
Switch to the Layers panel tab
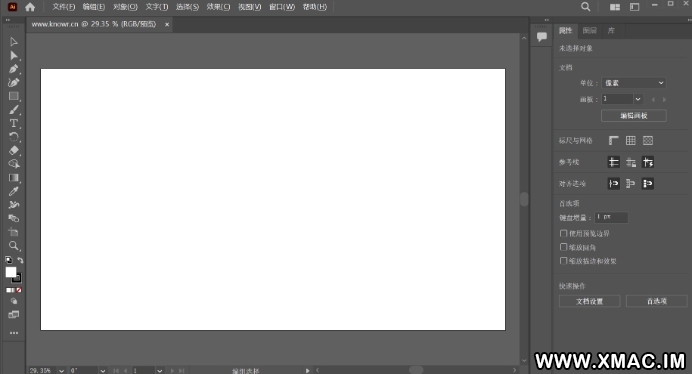coord(590,30)
